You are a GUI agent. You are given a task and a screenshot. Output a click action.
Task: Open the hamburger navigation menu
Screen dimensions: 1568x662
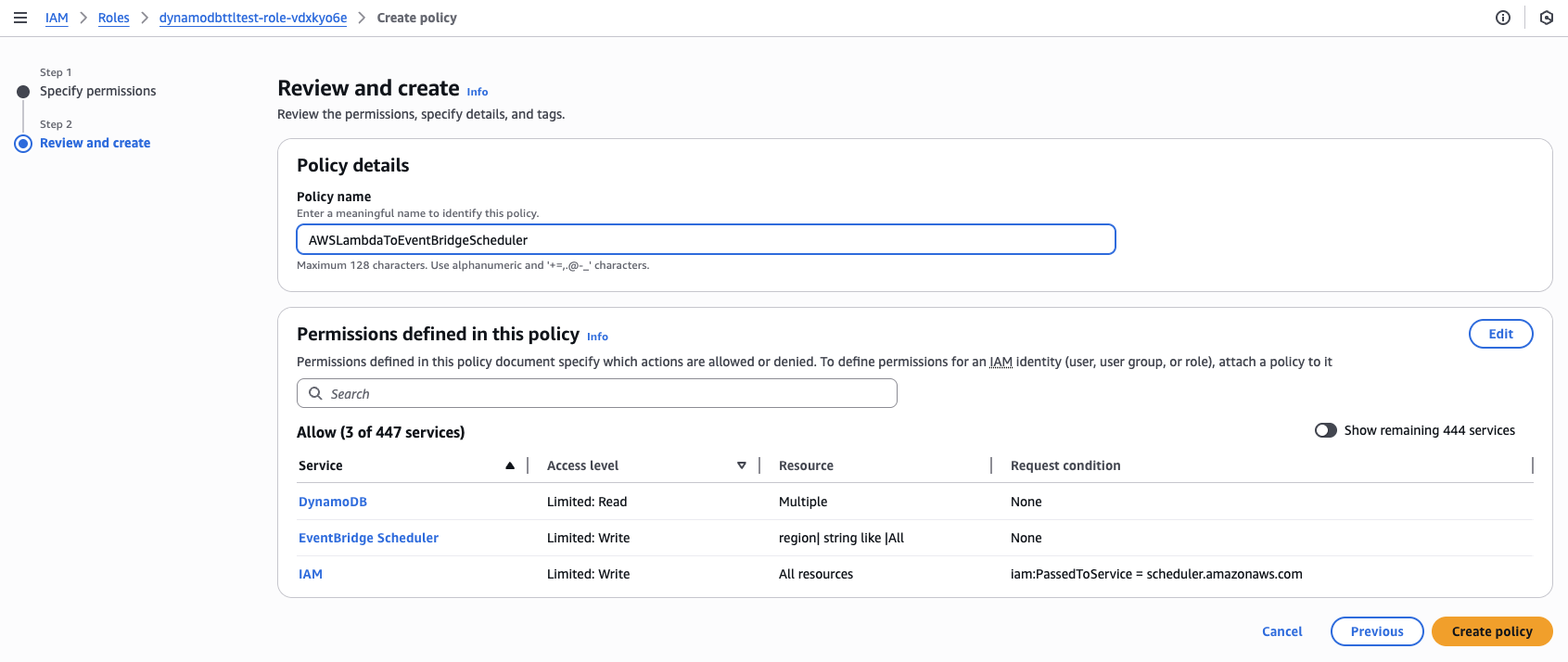(20, 18)
